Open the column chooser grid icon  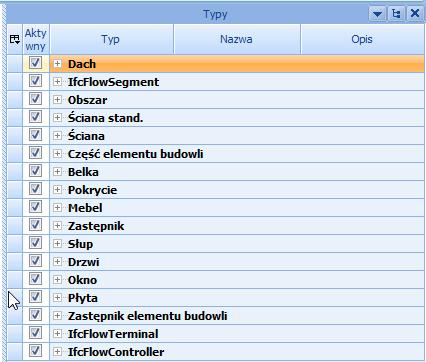tap(15, 39)
